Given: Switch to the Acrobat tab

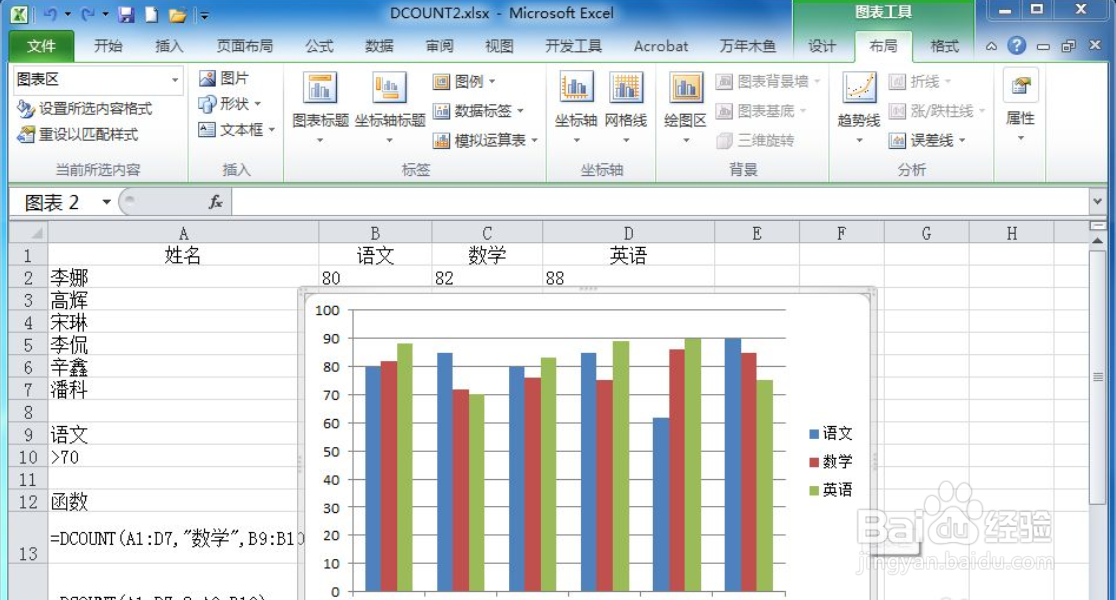Looking at the screenshot, I should [660, 46].
